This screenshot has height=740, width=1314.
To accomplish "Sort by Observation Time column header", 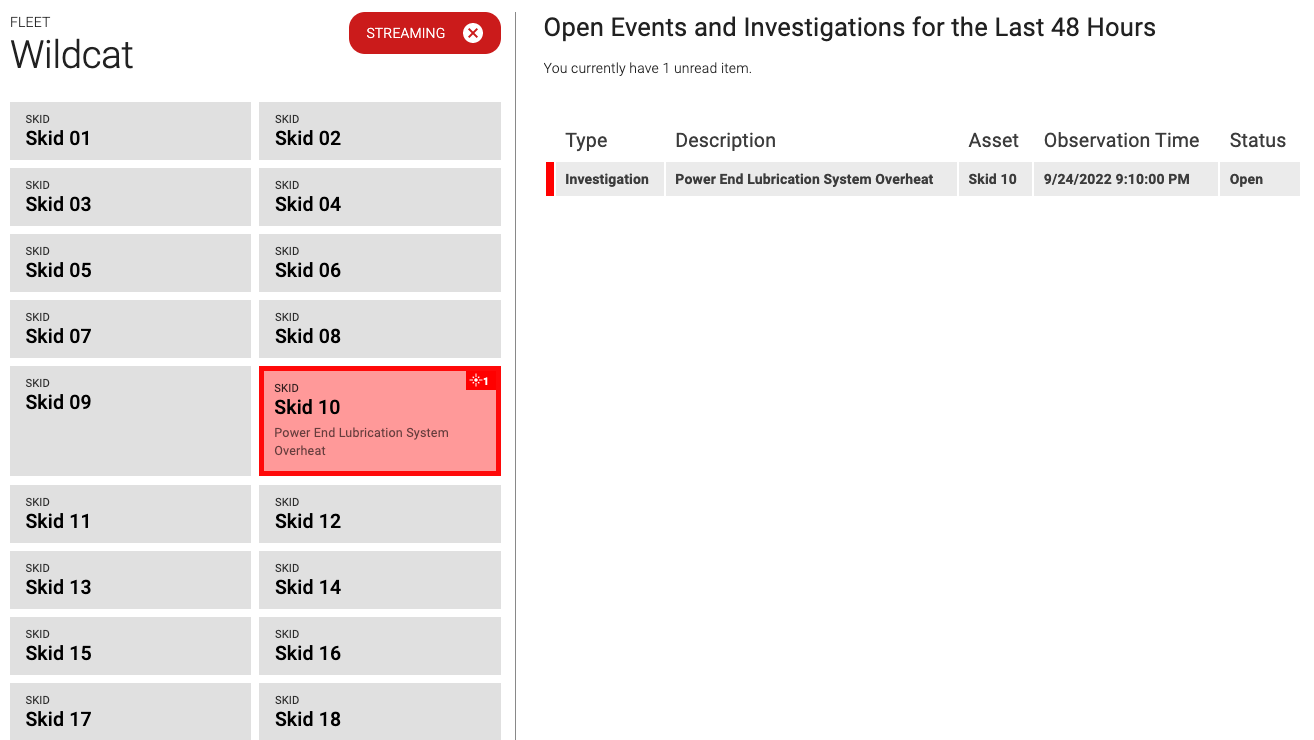I will coord(1121,141).
